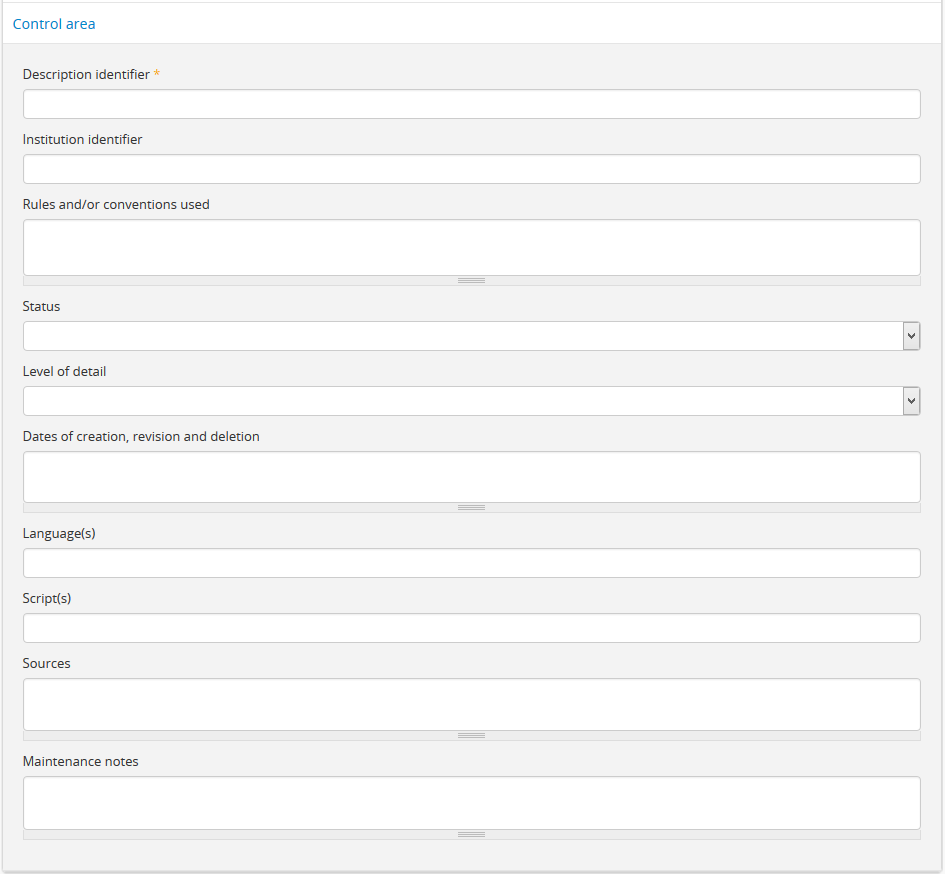
Task: Click the Dates of creation, revision and deletion textarea
Action: click(x=471, y=477)
